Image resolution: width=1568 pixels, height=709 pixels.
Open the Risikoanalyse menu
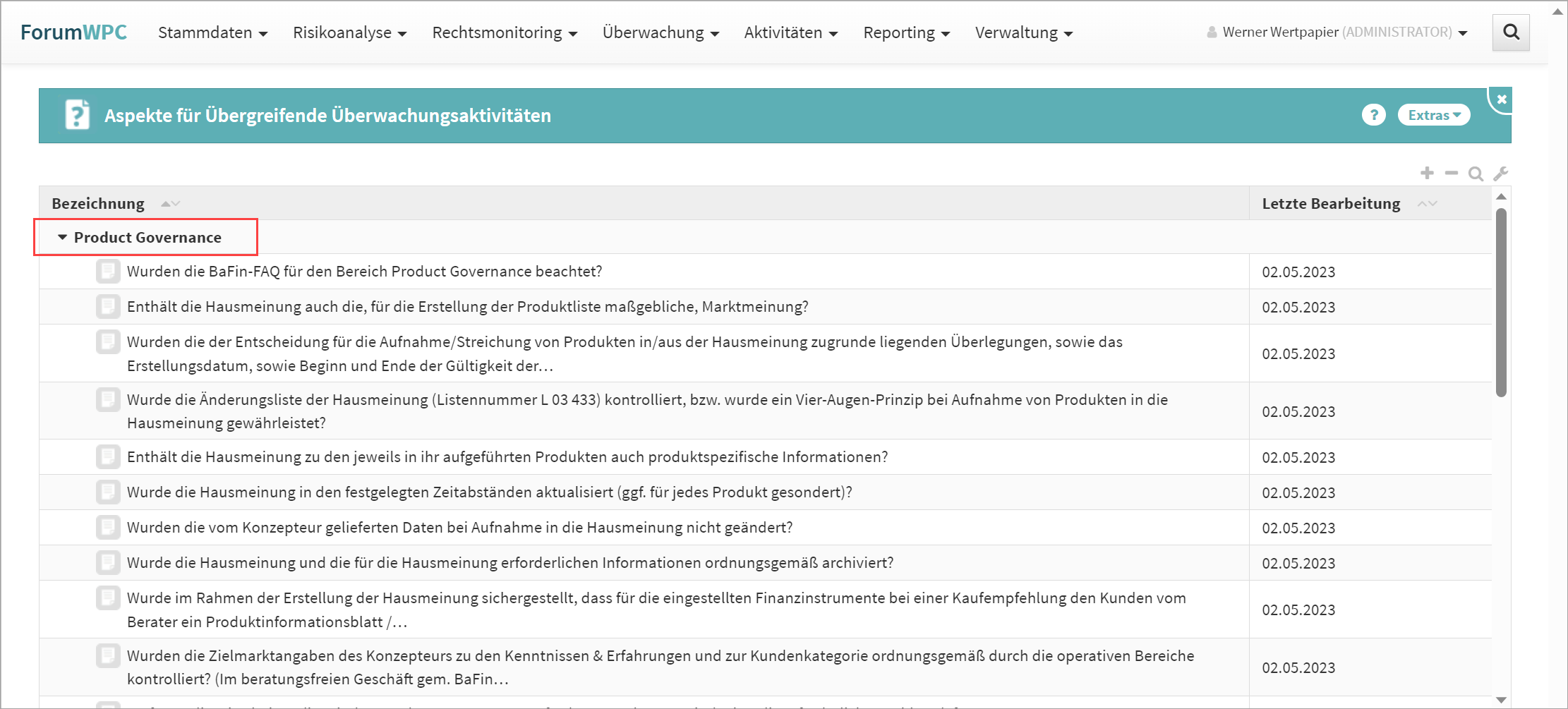point(349,32)
